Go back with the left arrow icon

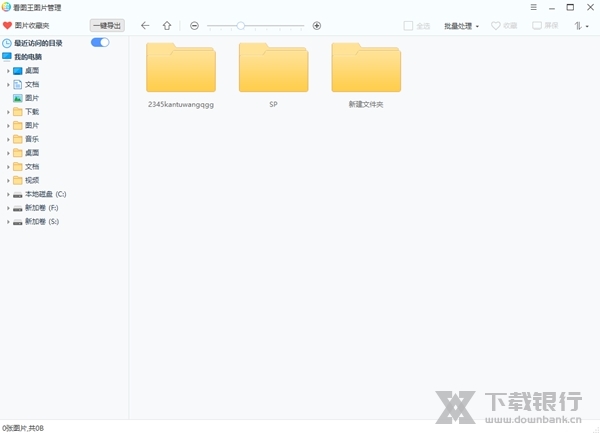click(x=145, y=26)
